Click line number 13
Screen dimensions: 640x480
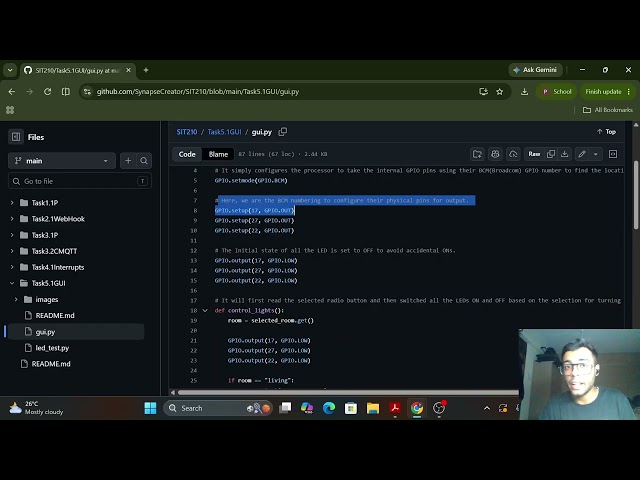(x=193, y=260)
